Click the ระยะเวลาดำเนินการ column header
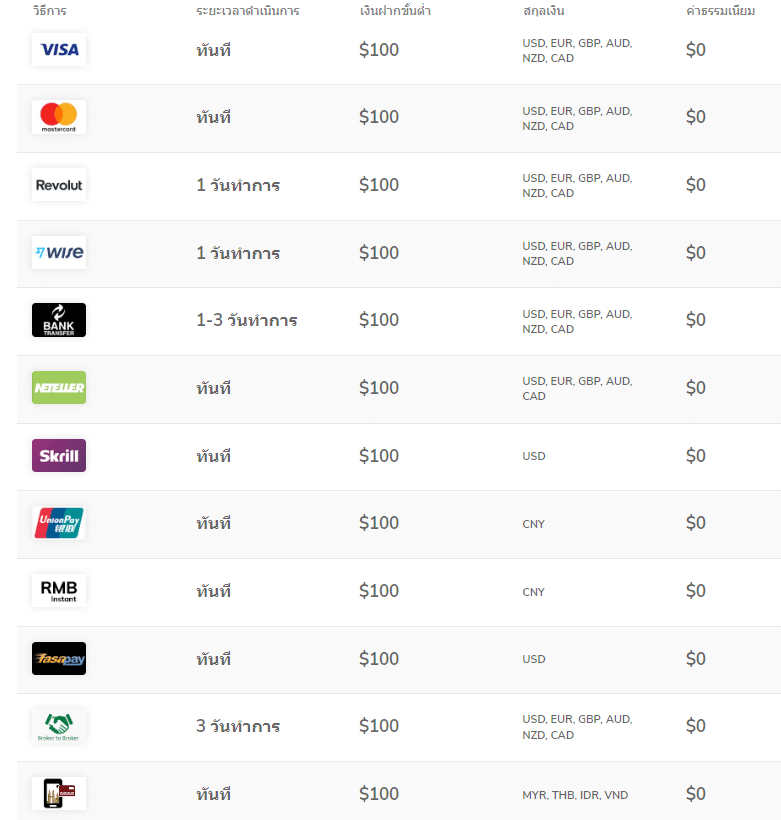Screen dimensions: 781x820 pyautogui.click(x=248, y=12)
